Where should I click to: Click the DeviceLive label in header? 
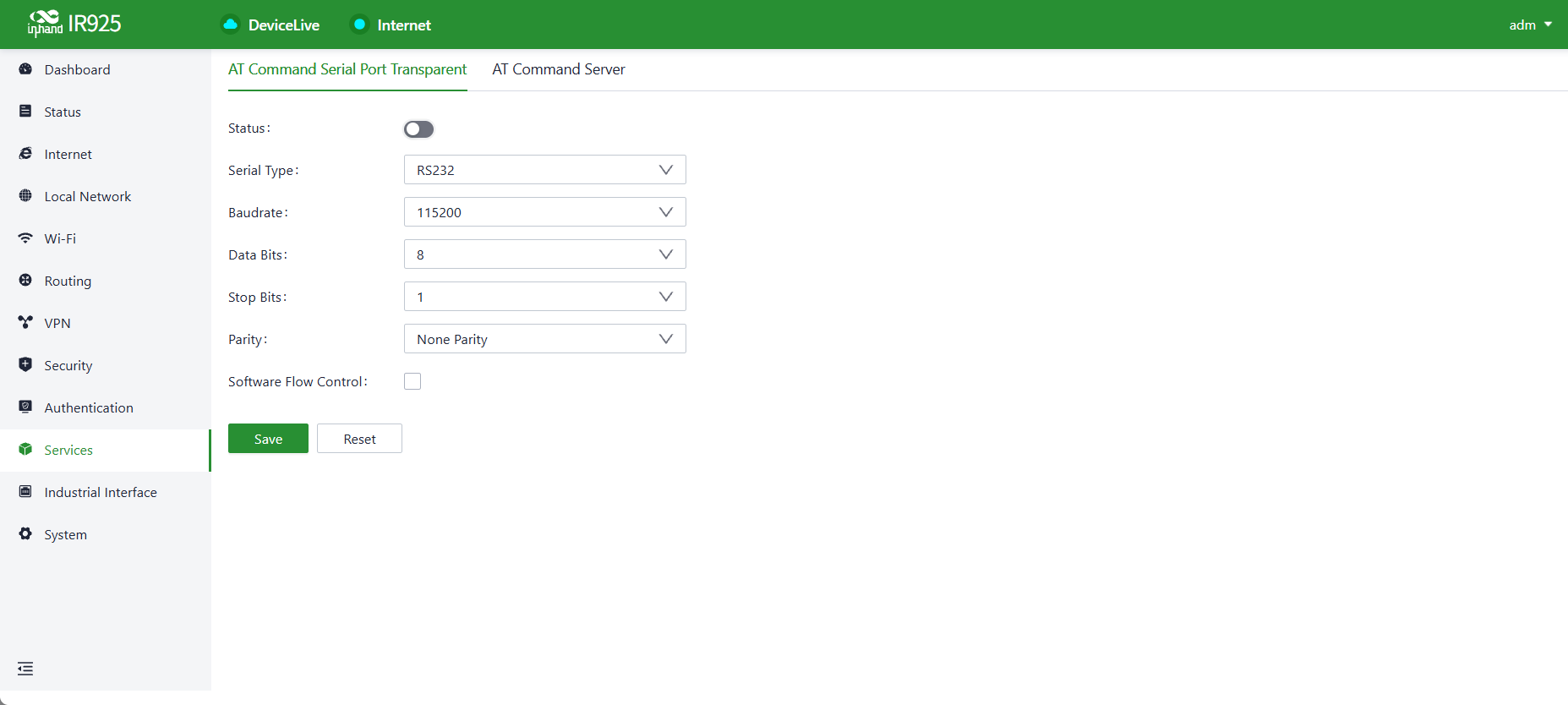tap(284, 25)
